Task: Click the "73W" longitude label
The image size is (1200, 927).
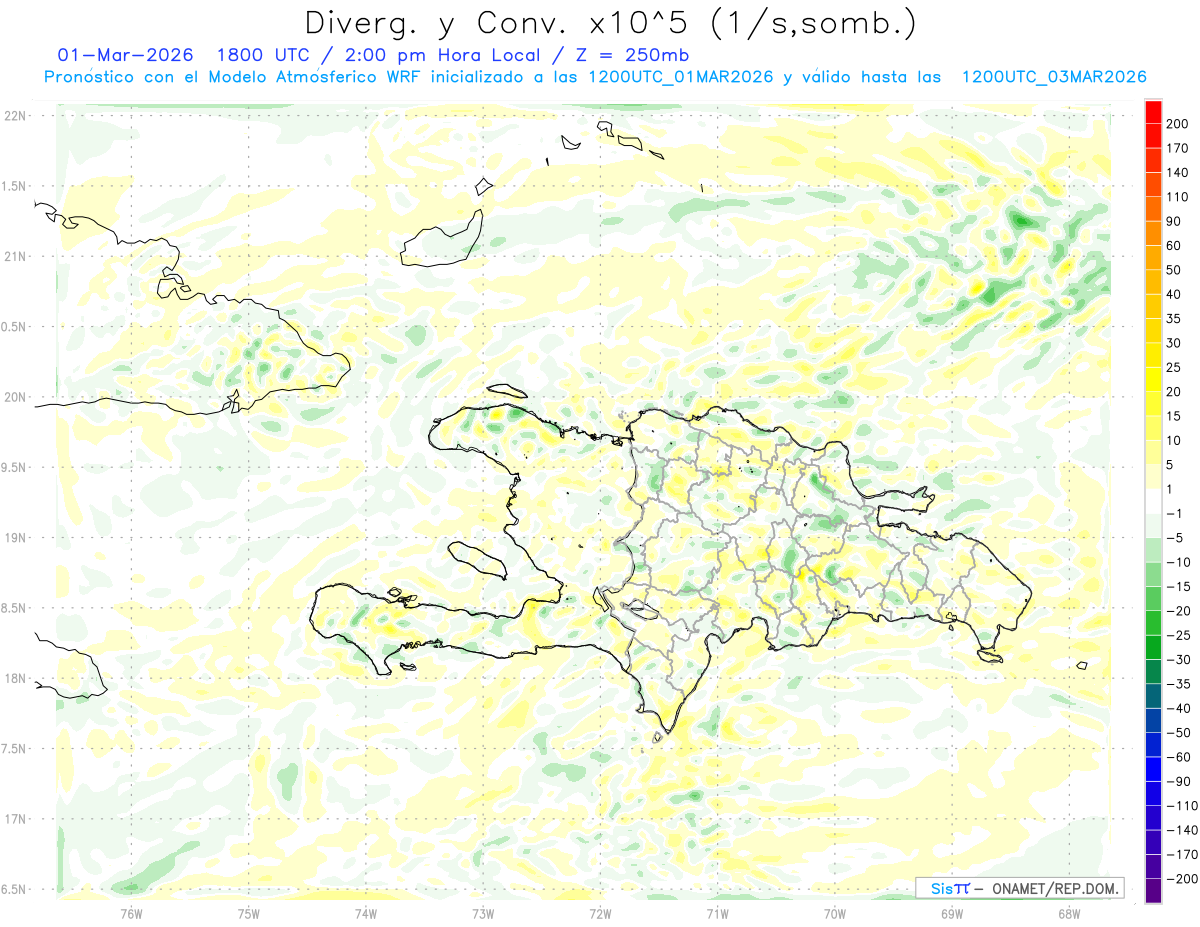Action: (483, 913)
